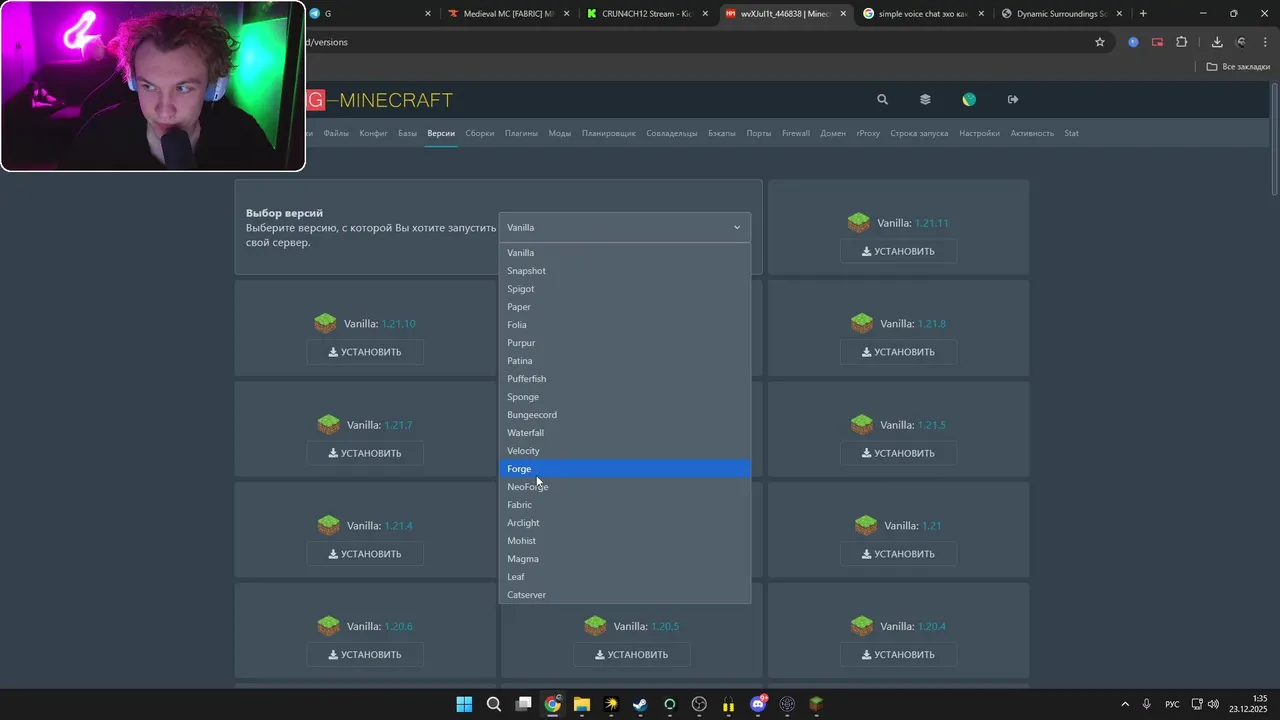Click grass block icon of Vanilla 1.21.10

[325, 323]
